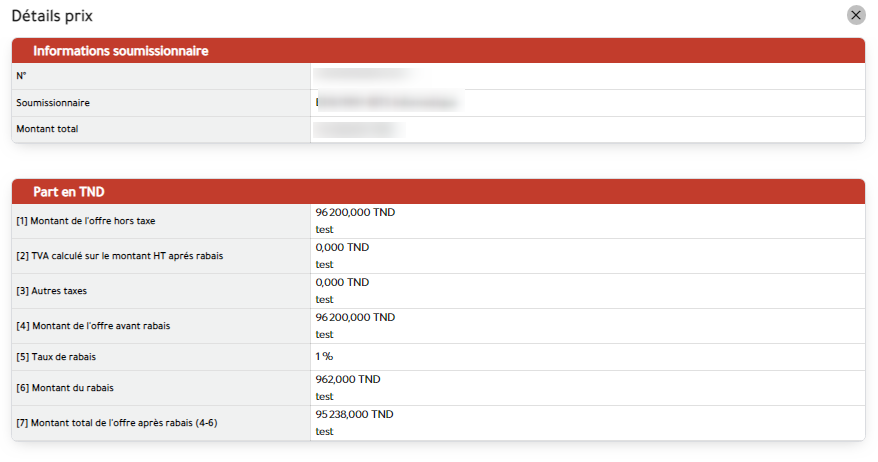The height and width of the screenshot is (462, 878).
Task: Select the Montant total row label
Action: click(x=47, y=129)
